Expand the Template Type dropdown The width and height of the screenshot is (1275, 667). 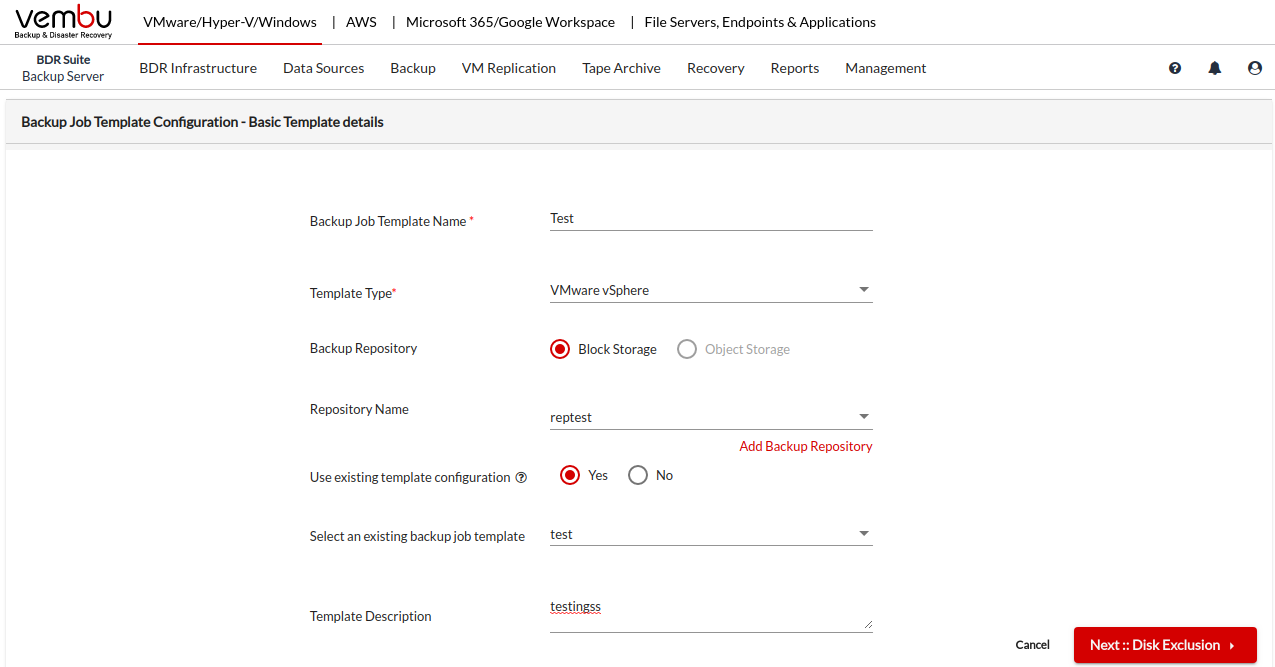[x=711, y=291]
